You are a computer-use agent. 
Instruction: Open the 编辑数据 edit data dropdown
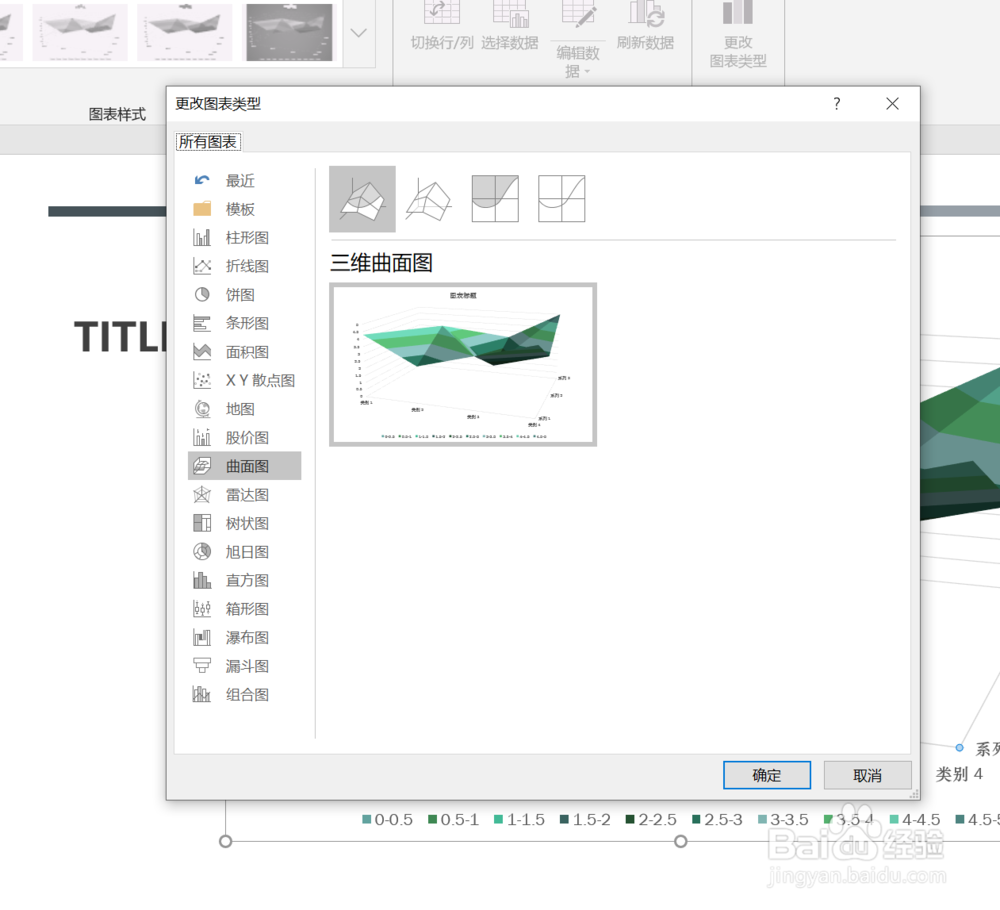[578, 61]
